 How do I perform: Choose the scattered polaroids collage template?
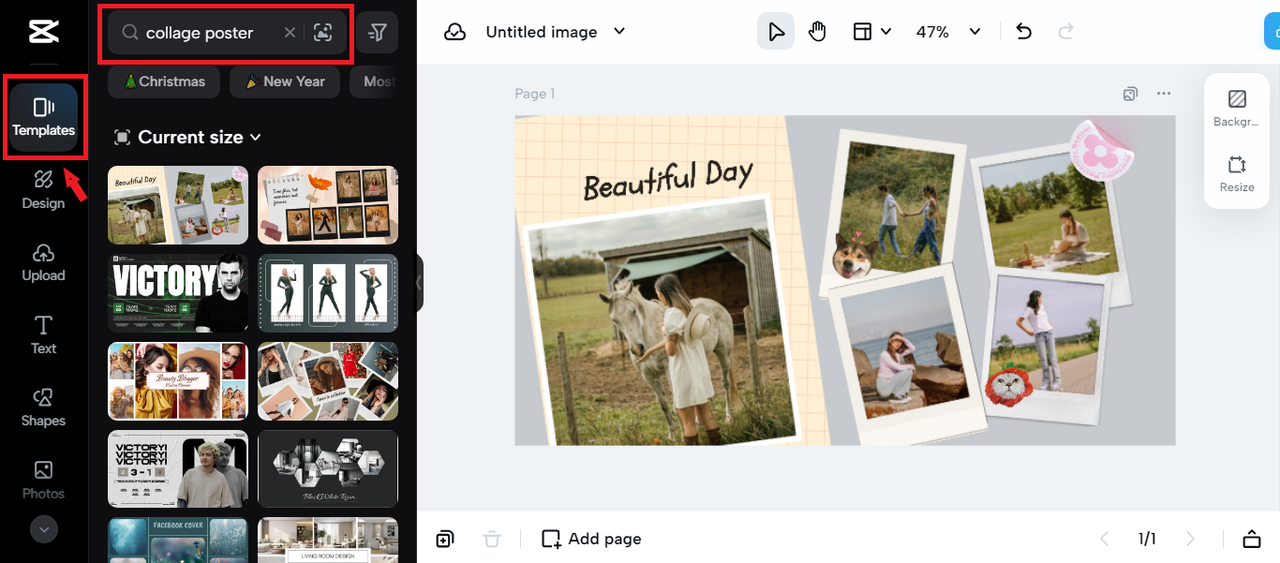click(x=328, y=381)
